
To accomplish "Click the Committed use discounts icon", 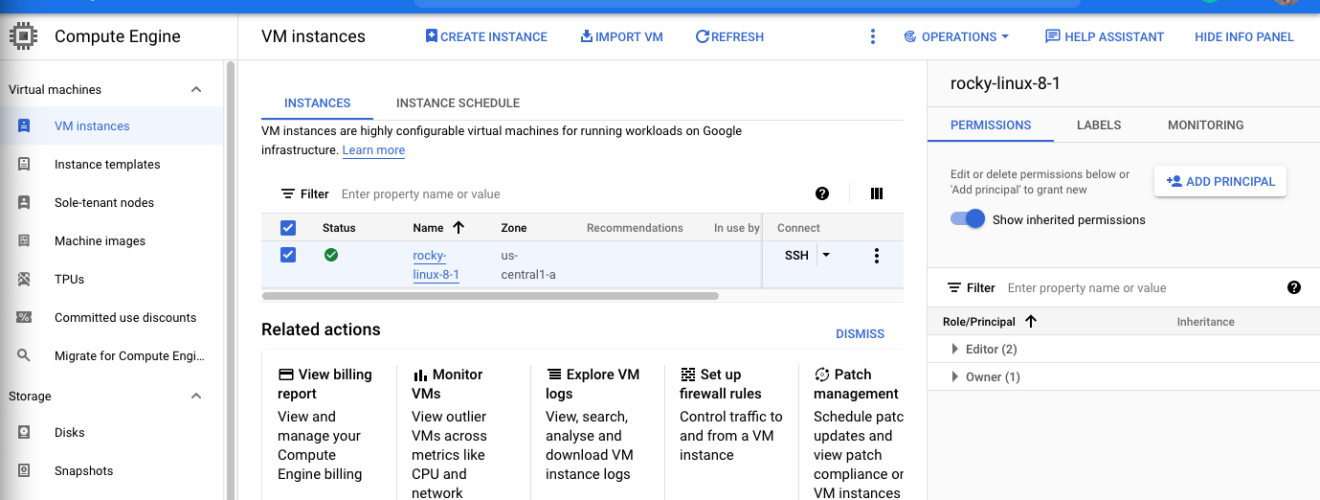I will pyautogui.click(x=24, y=317).
